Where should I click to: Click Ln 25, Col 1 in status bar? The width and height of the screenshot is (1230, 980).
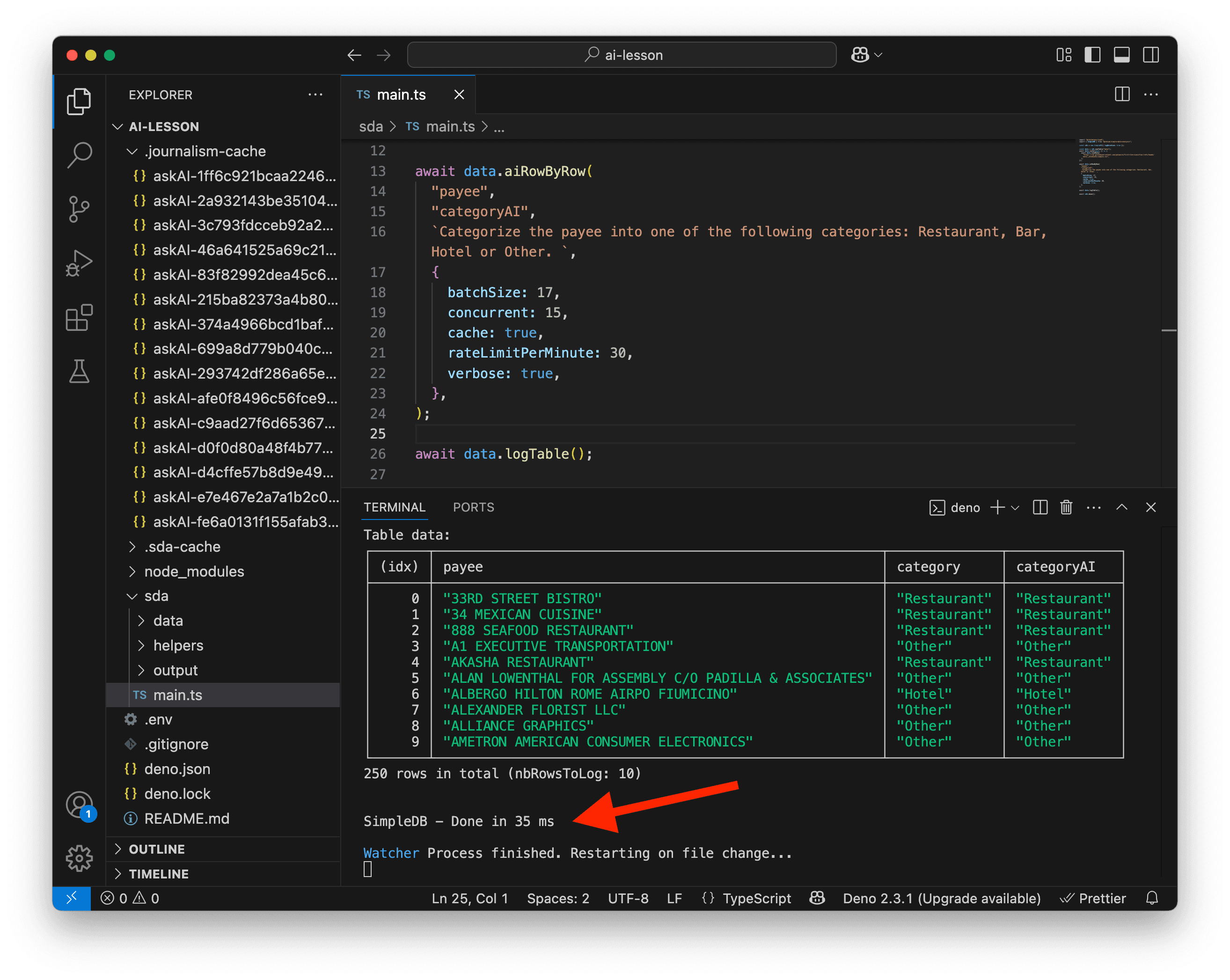click(469, 899)
